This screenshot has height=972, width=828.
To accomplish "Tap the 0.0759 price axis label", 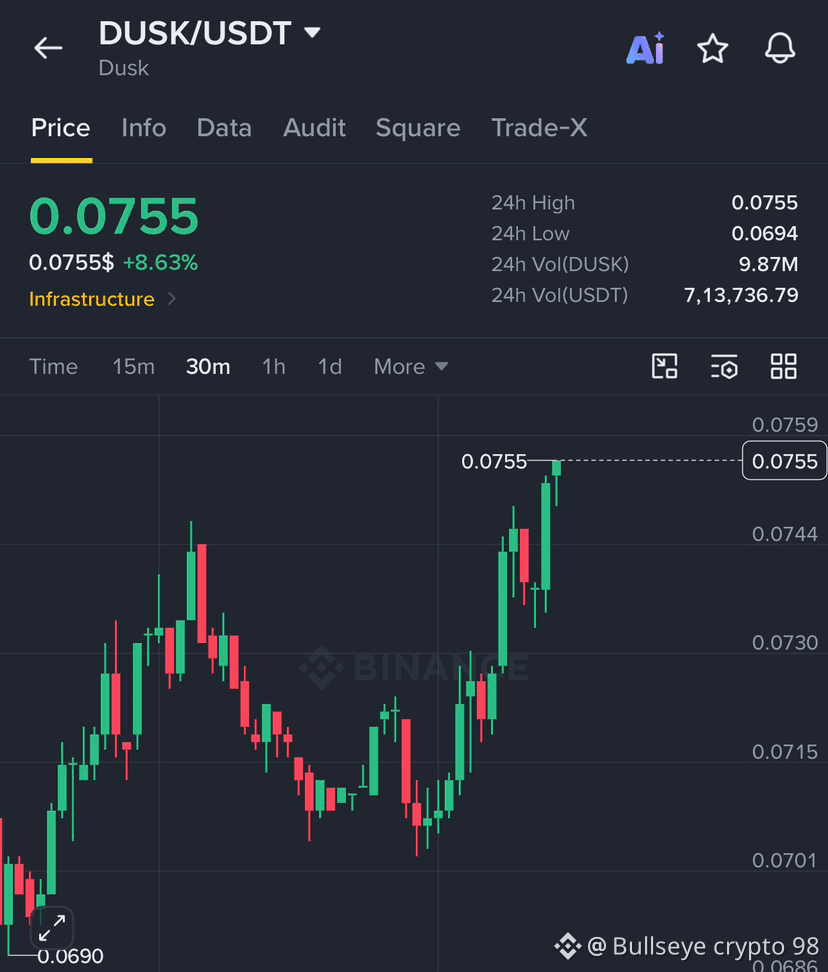I will point(785,425).
